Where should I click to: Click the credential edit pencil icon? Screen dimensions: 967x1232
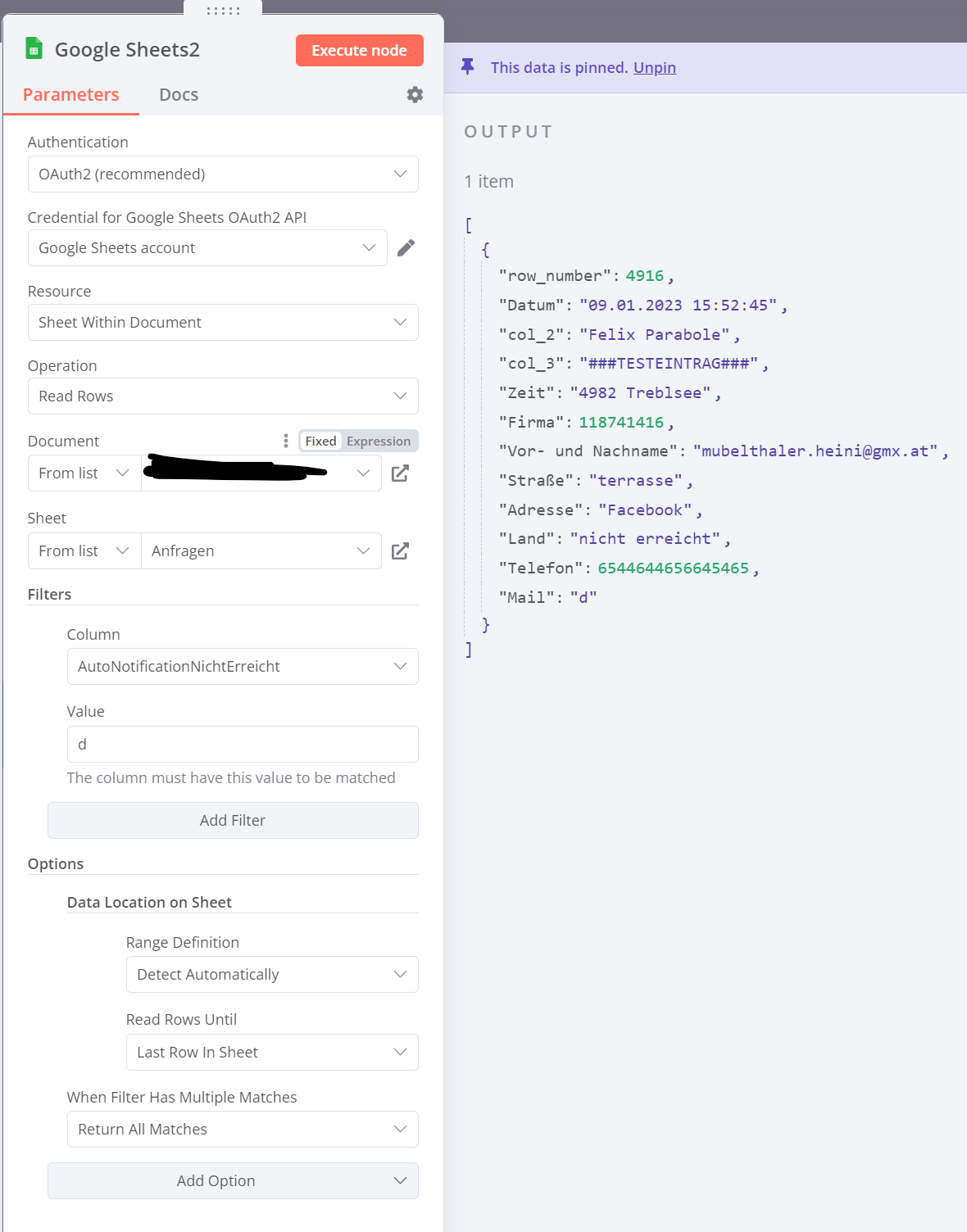coord(406,247)
